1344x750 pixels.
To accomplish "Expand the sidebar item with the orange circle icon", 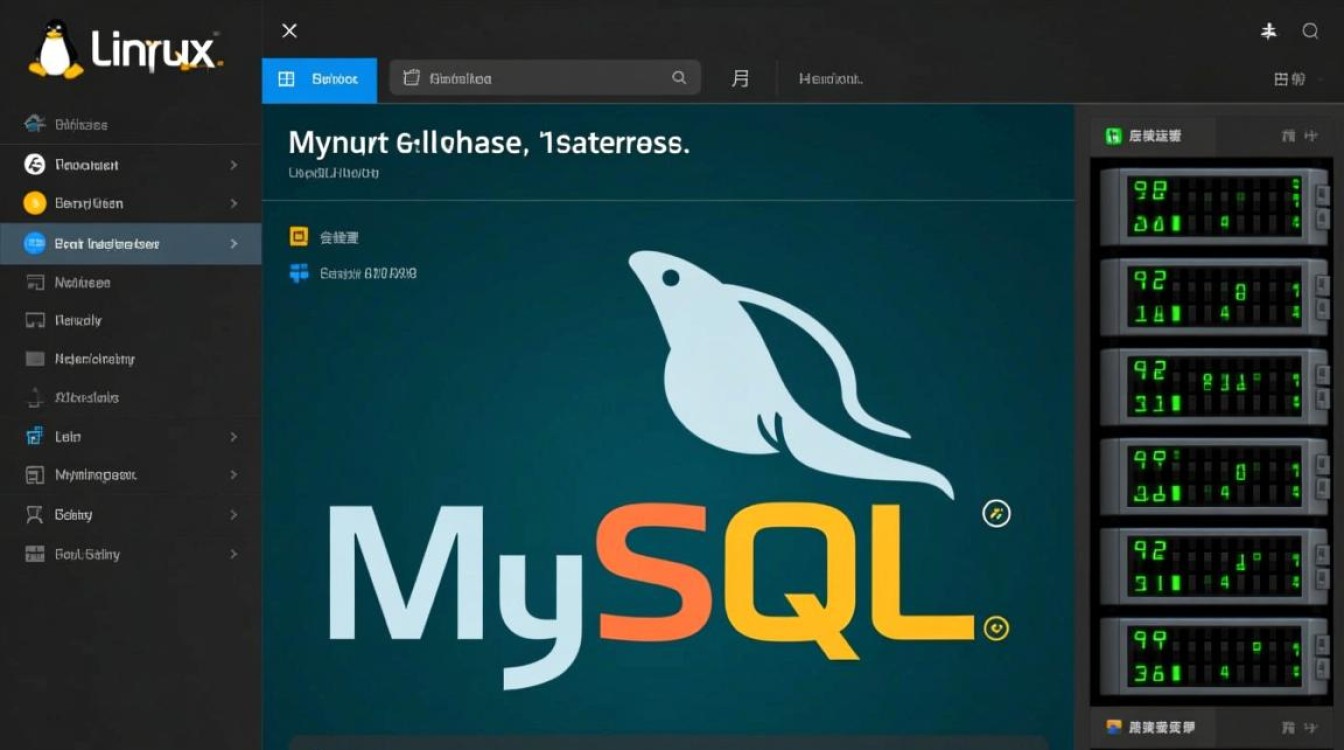I will [x=233, y=204].
